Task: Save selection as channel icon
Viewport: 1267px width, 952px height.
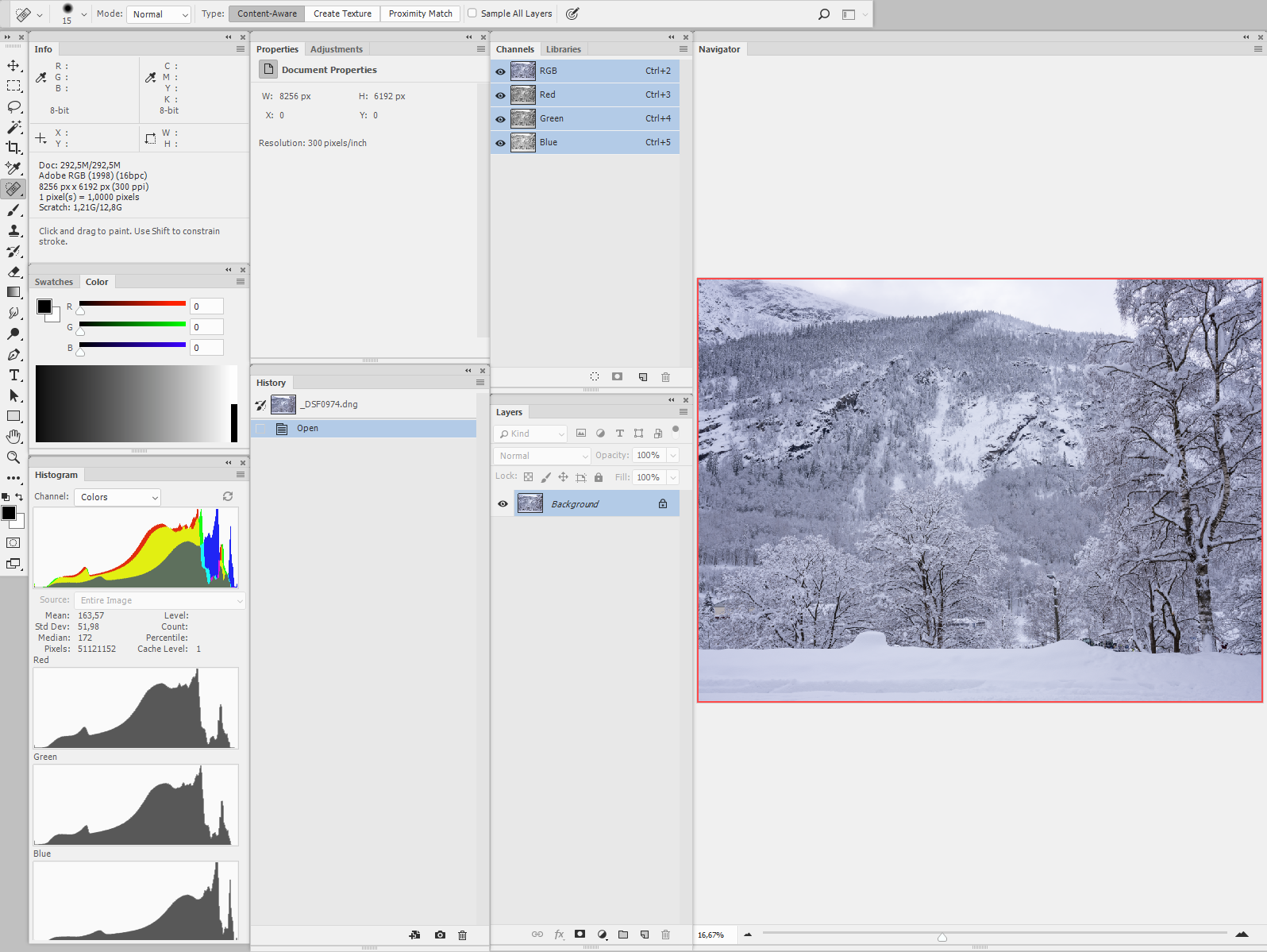Action: tap(618, 377)
